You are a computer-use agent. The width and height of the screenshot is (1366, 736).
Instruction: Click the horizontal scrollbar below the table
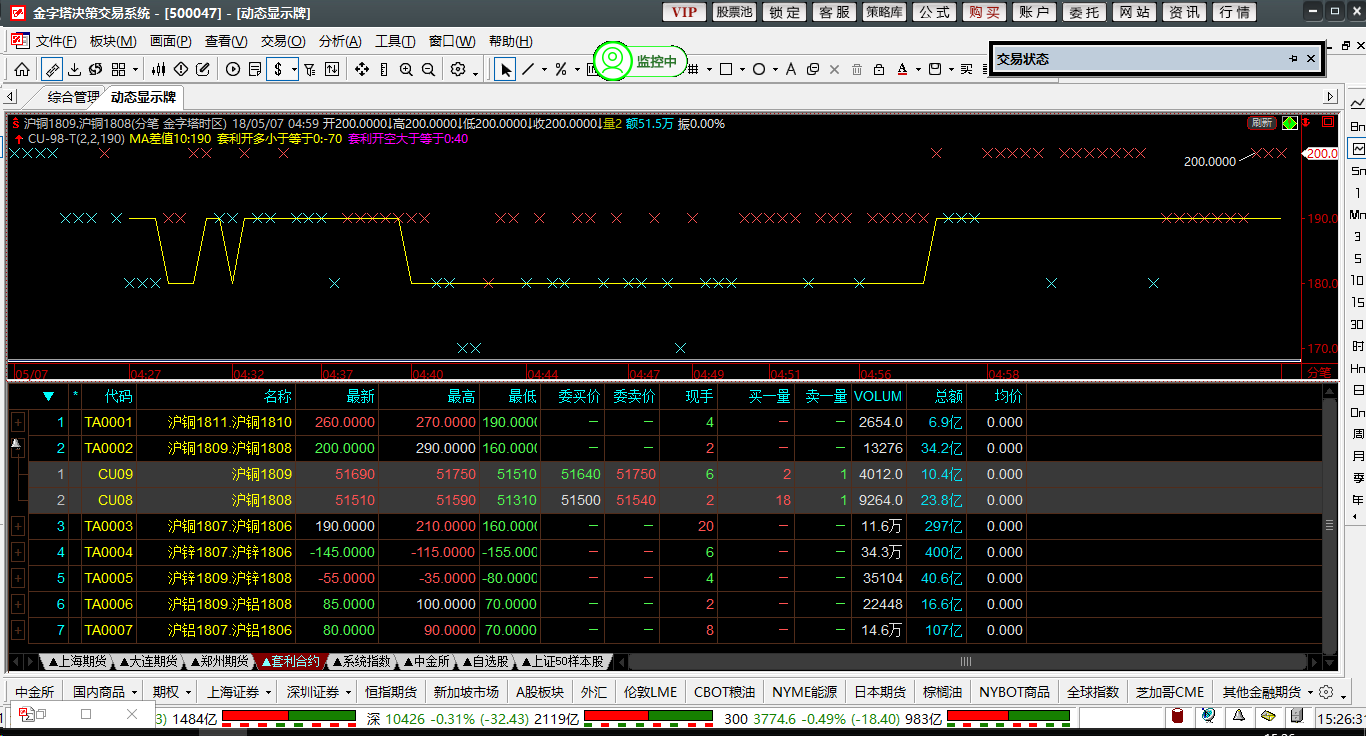click(966, 662)
